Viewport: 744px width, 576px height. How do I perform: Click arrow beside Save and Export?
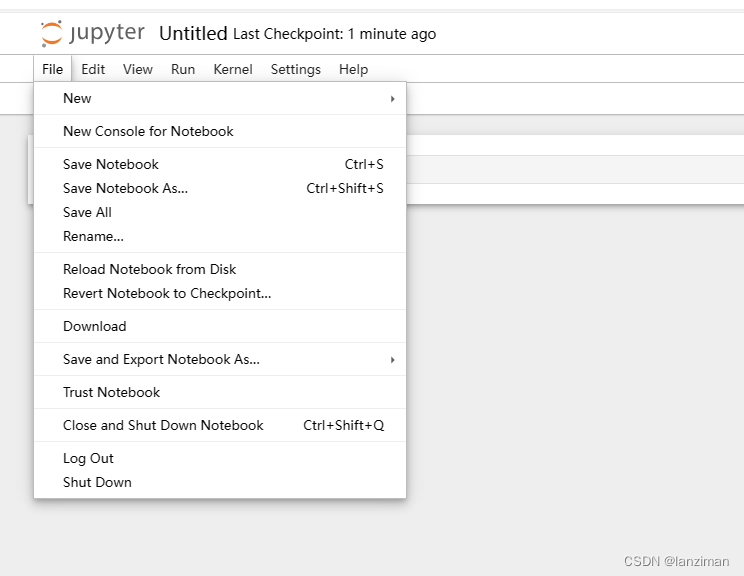(392, 360)
